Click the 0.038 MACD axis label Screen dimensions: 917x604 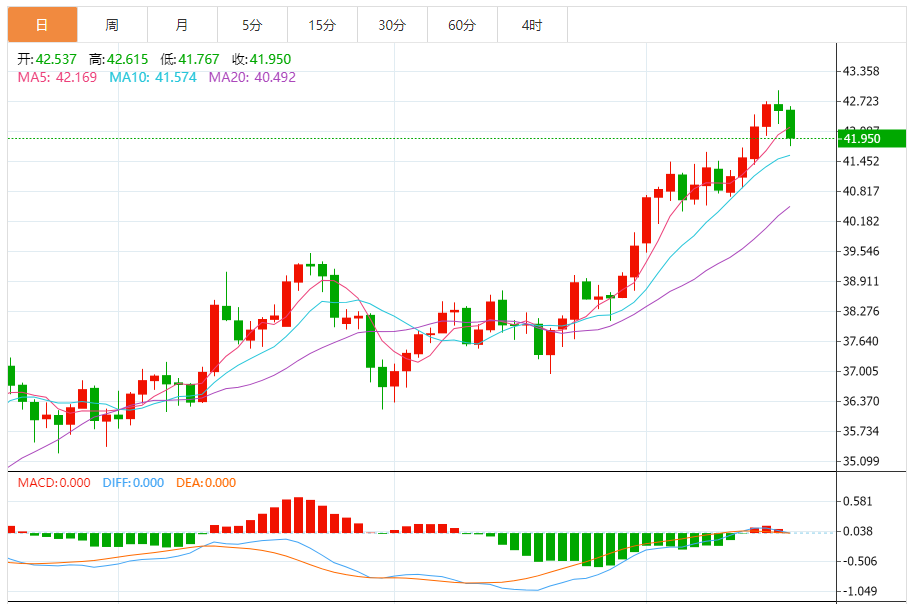click(x=857, y=531)
